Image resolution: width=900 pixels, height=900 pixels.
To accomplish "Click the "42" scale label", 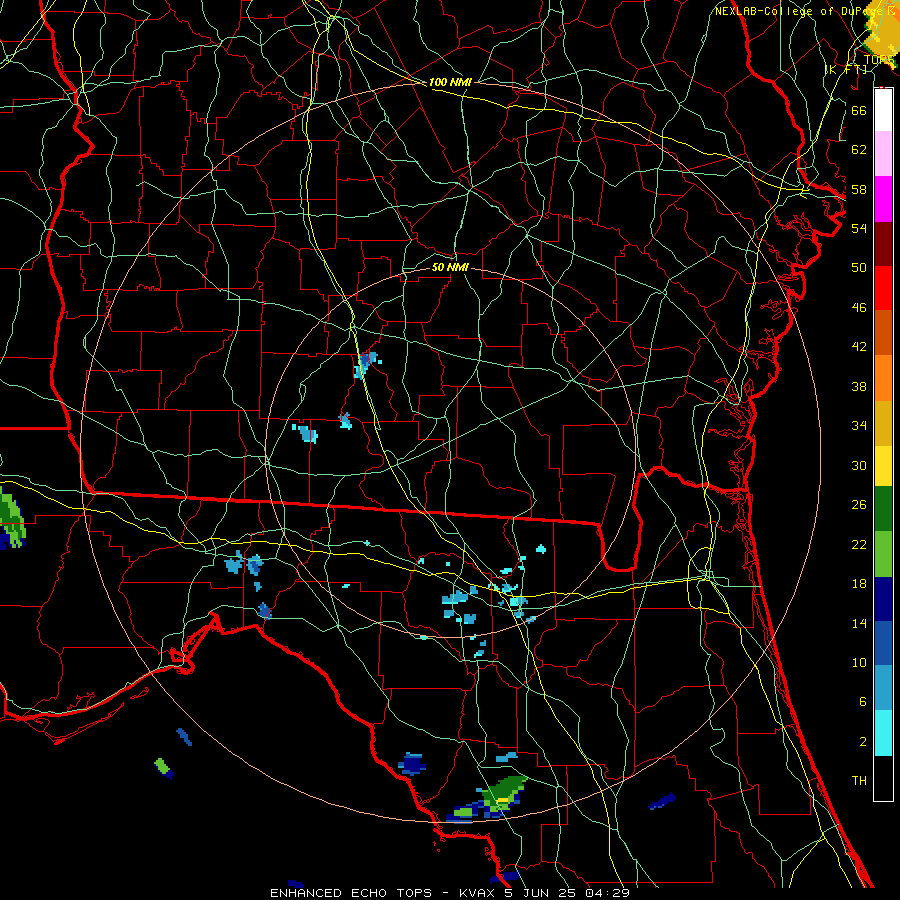I will click(x=859, y=347).
